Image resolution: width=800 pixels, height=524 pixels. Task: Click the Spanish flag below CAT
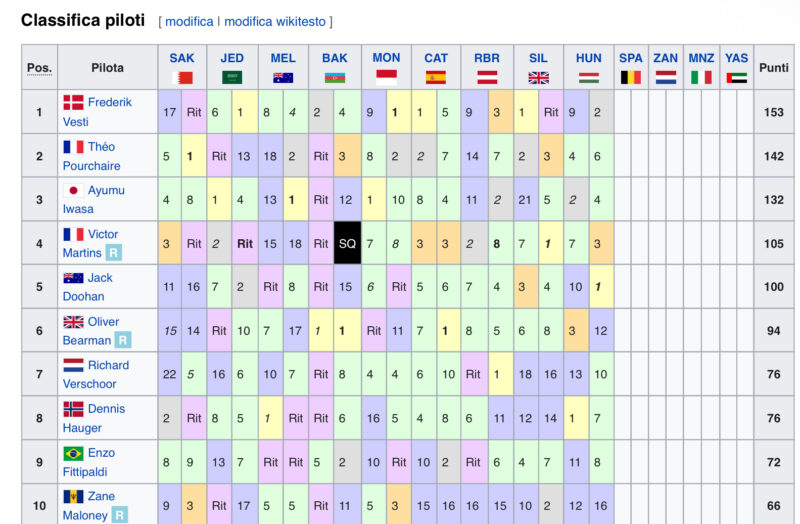click(436, 78)
